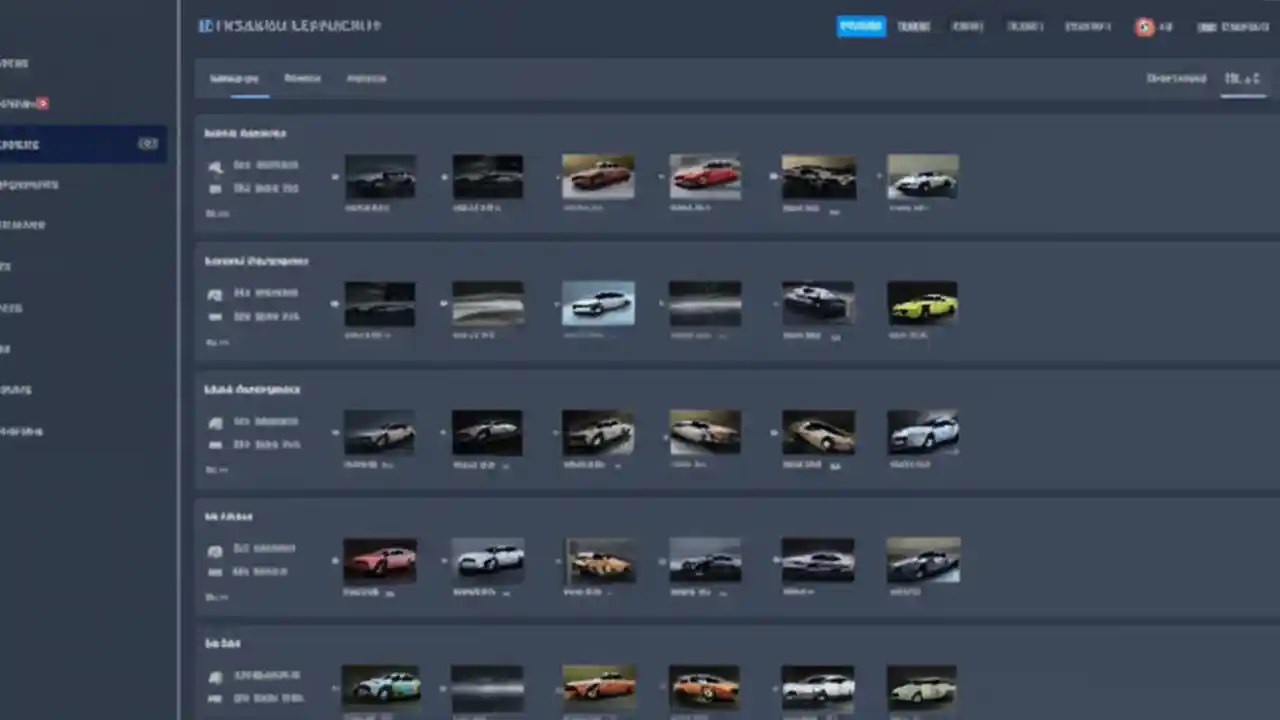Screen dimensions: 1280x720
Task: Click the blue highlighted navigation button
Action: pos(861,27)
